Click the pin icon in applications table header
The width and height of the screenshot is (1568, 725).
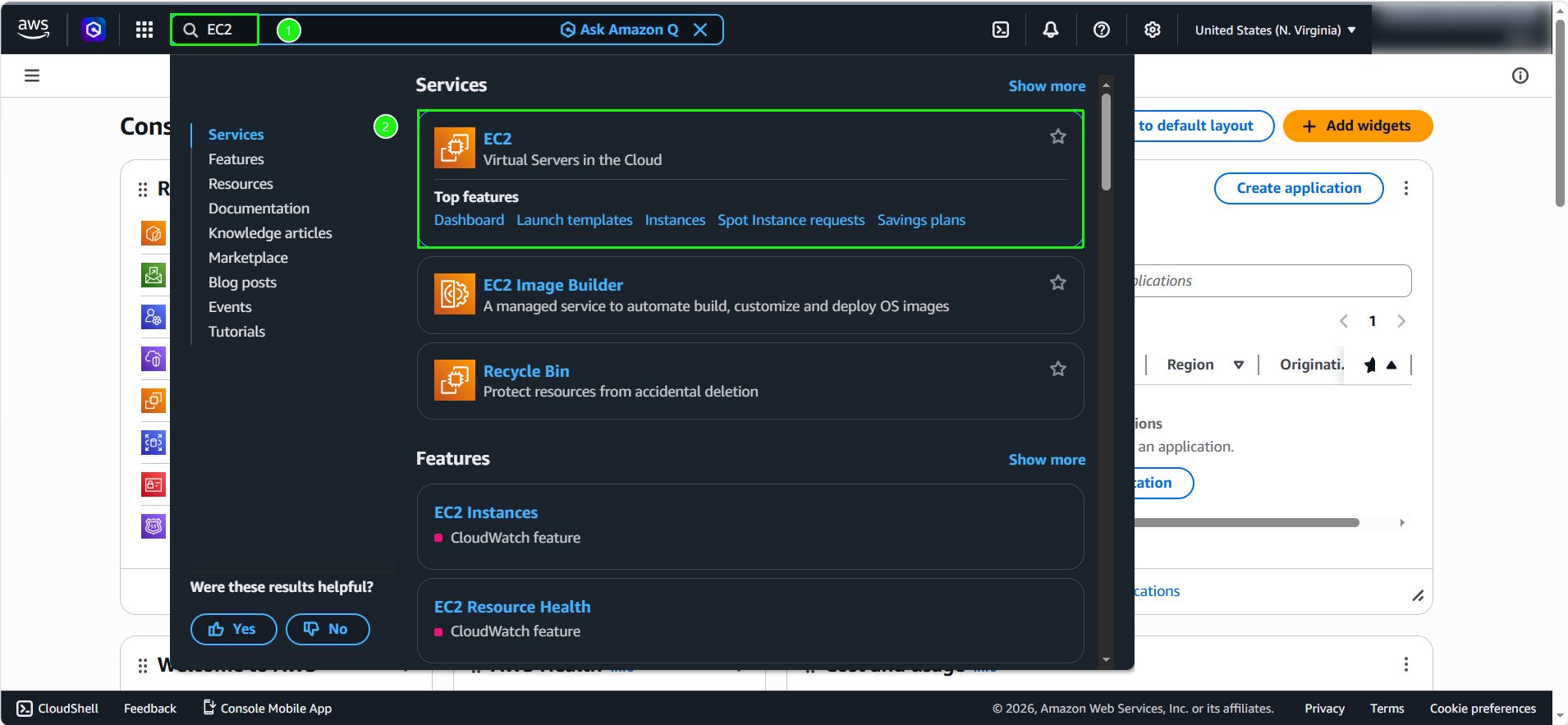pos(1370,365)
